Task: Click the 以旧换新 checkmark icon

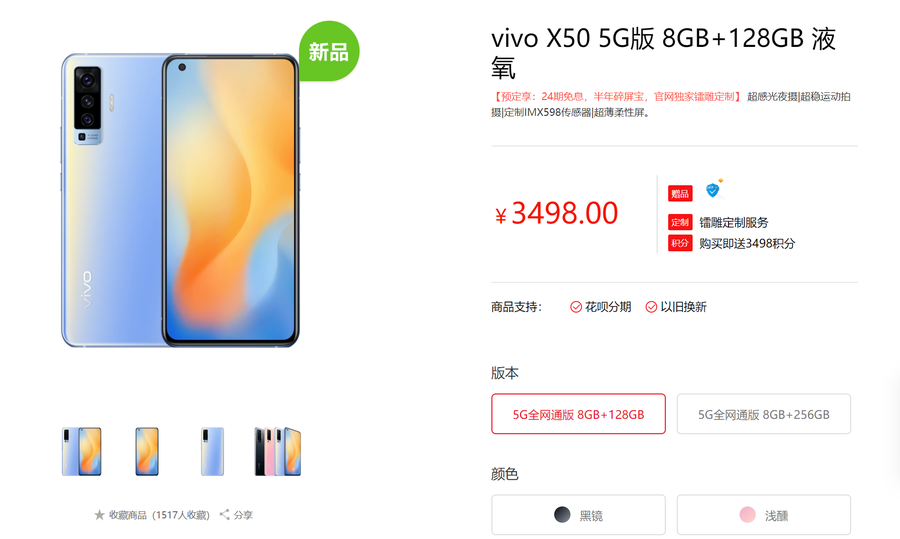Action: [651, 307]
